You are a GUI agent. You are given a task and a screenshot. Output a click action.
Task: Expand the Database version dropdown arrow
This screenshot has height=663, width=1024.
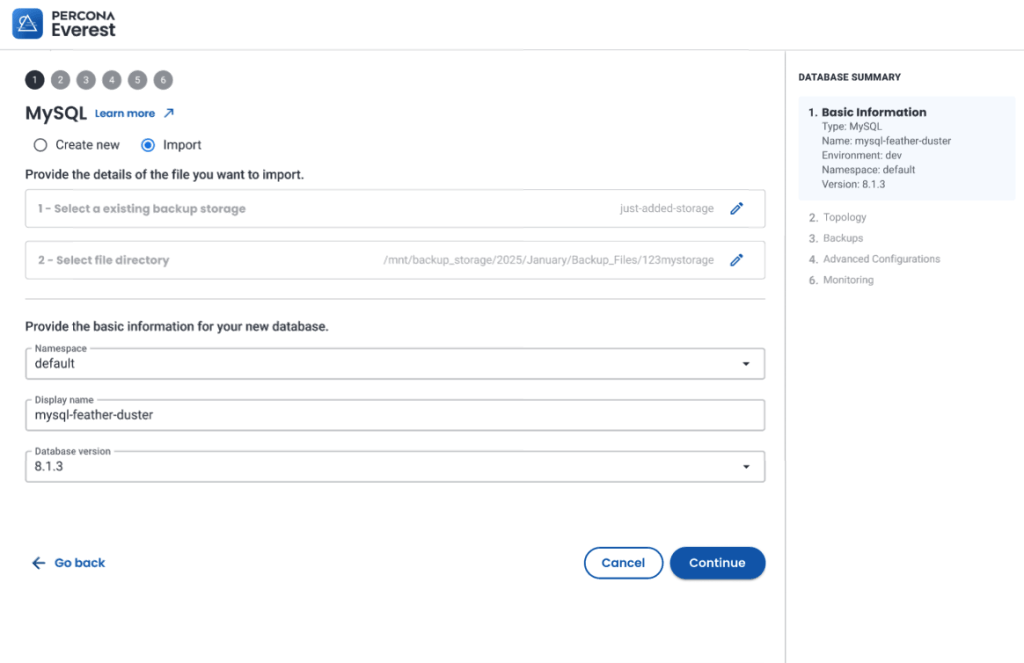tap(746, 467)
